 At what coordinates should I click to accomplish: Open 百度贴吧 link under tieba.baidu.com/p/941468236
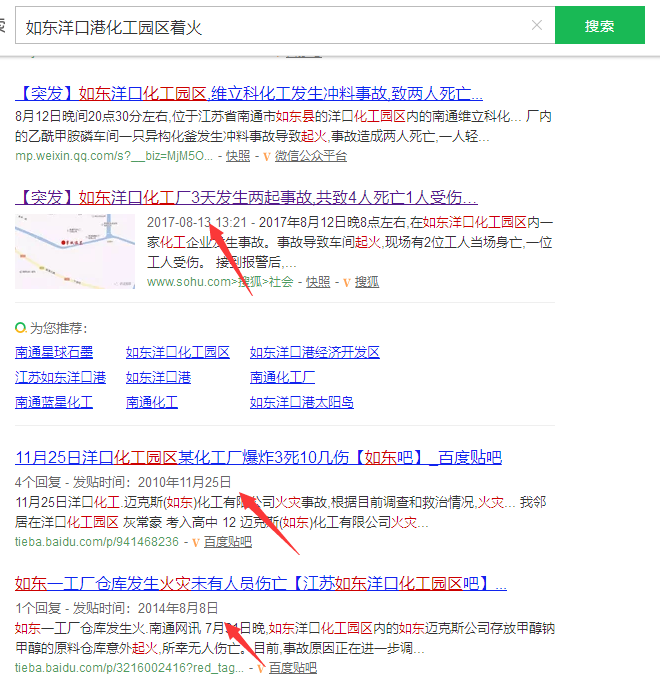click(228, 542)
